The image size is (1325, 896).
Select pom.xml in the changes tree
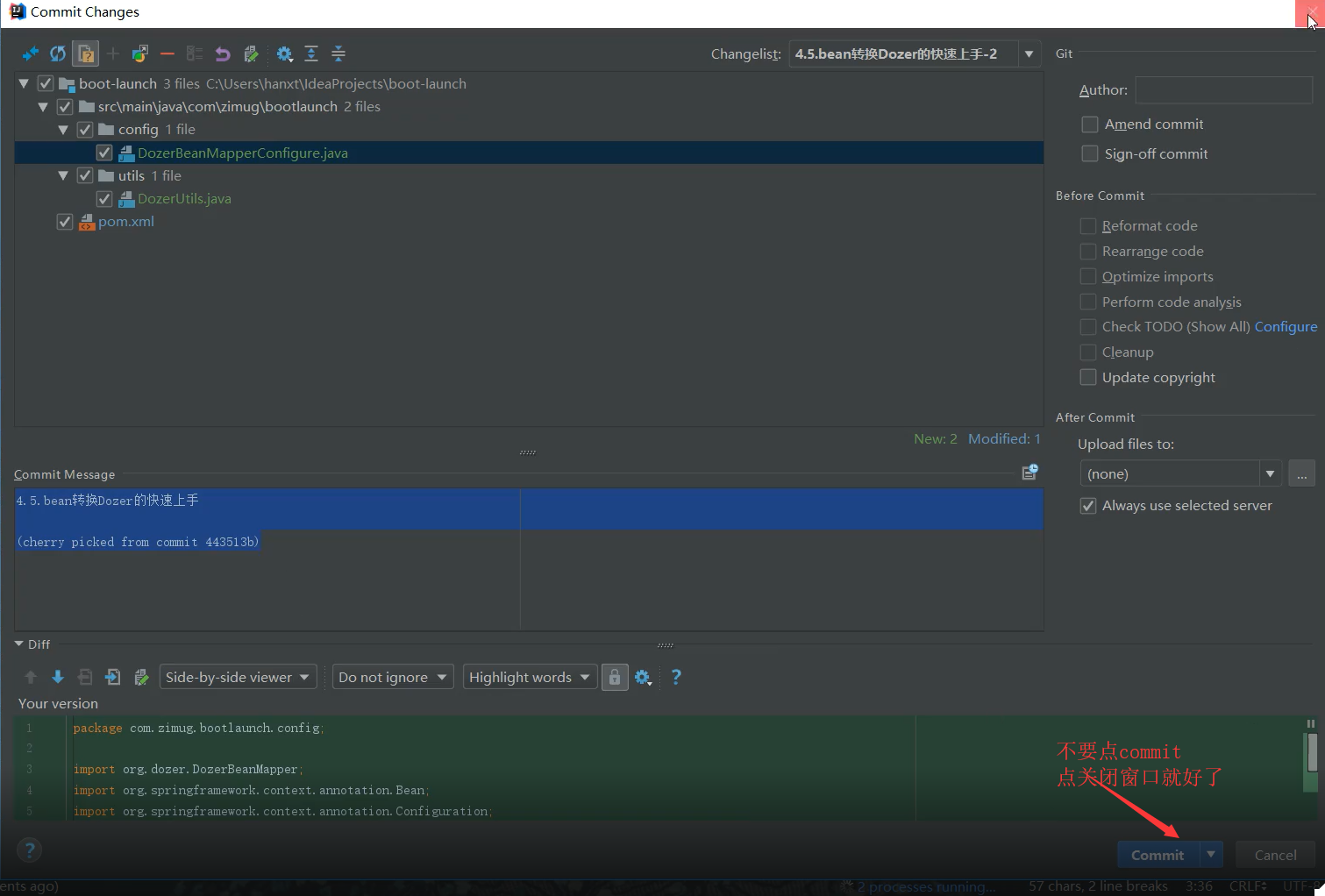(125, 222)
